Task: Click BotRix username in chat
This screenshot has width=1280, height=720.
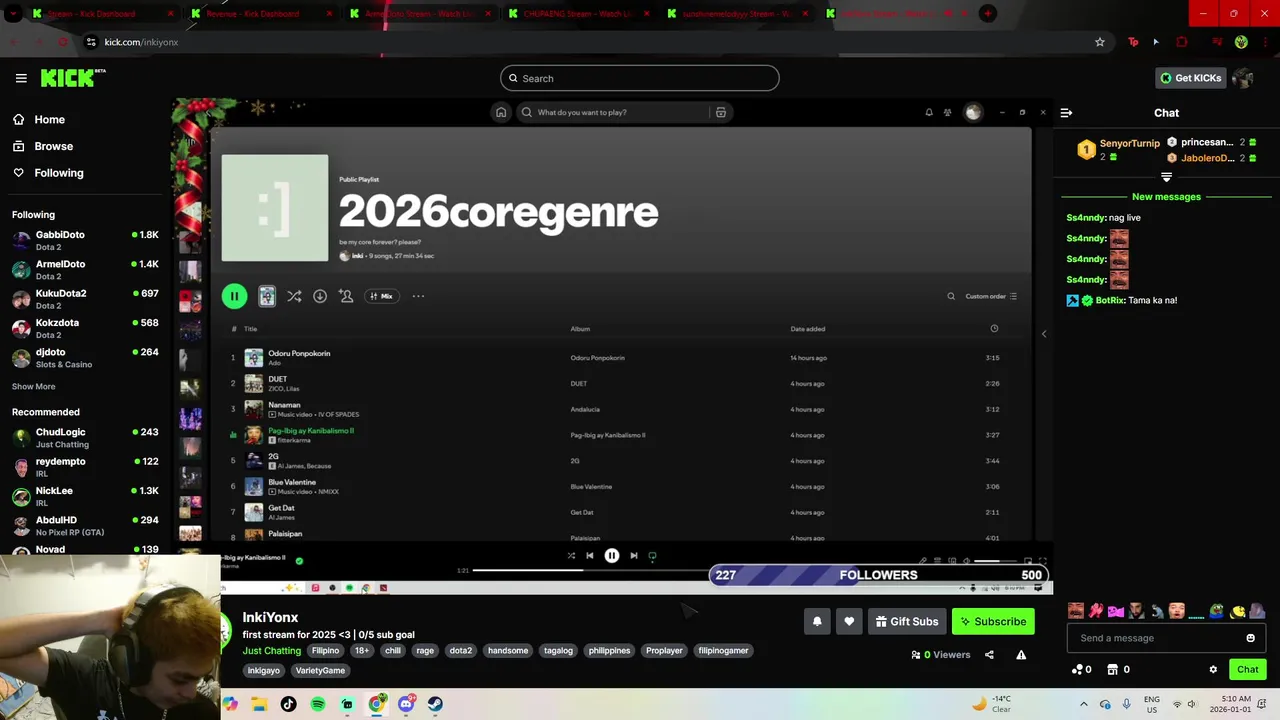Action: coord(1109,300)
